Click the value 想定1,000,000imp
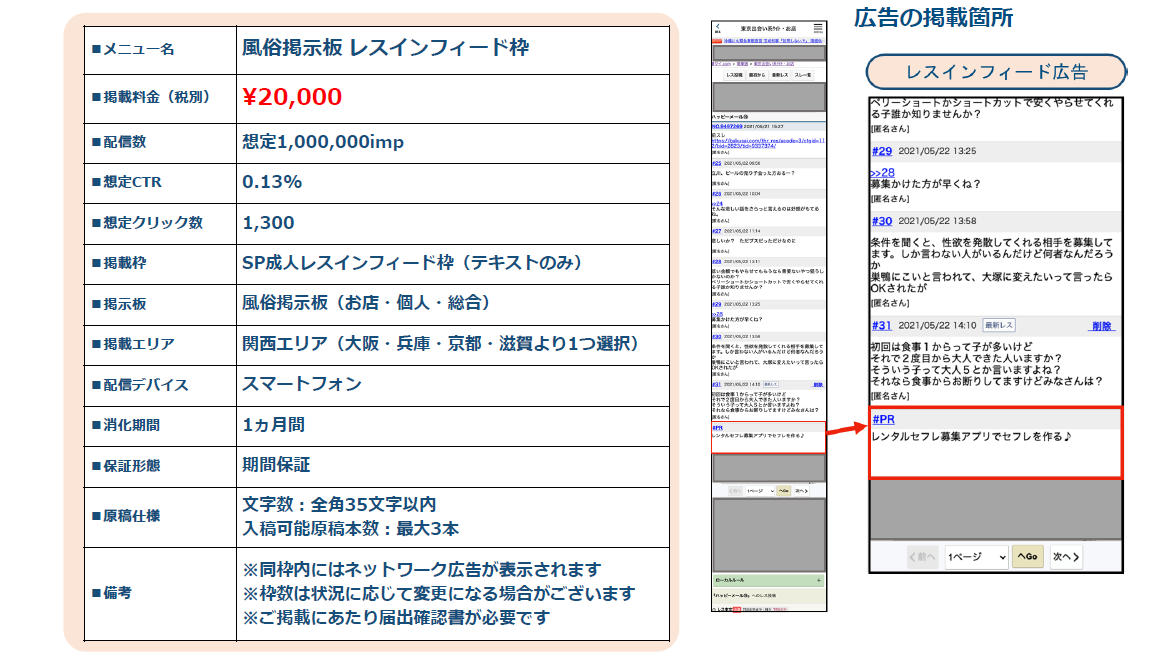 click(323, 142)
